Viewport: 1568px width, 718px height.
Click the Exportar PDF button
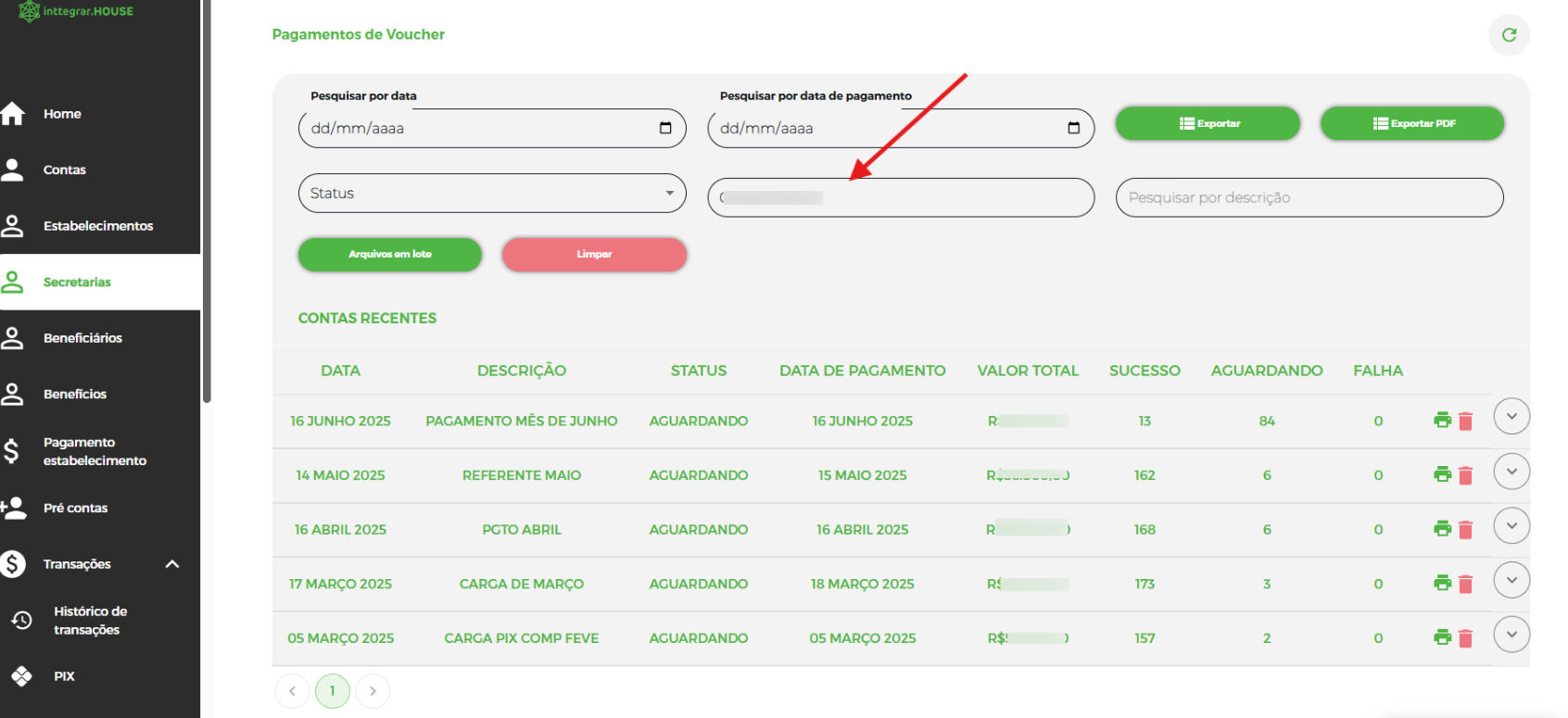[1411, 123]
